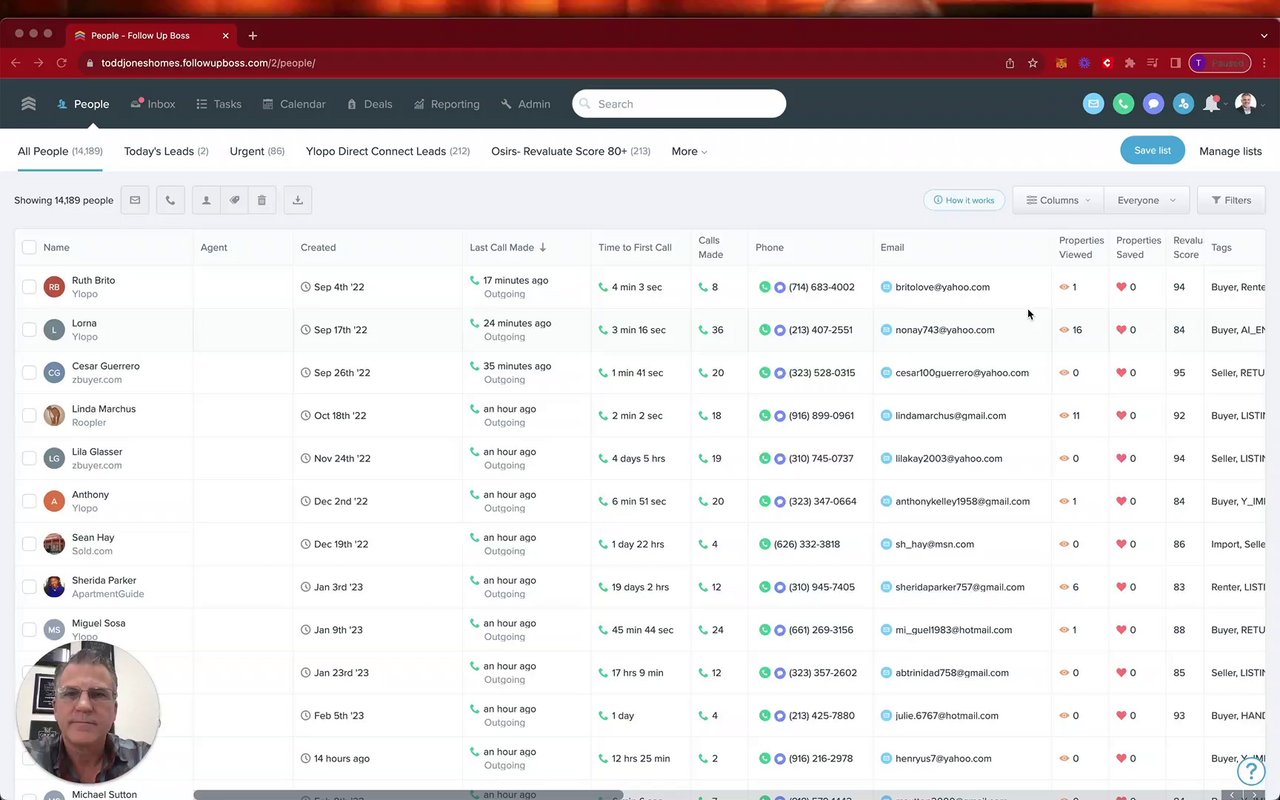Viewport: 1280px width, 800px height.
Task: Open the Calendar section
Action: pos(294,104)
